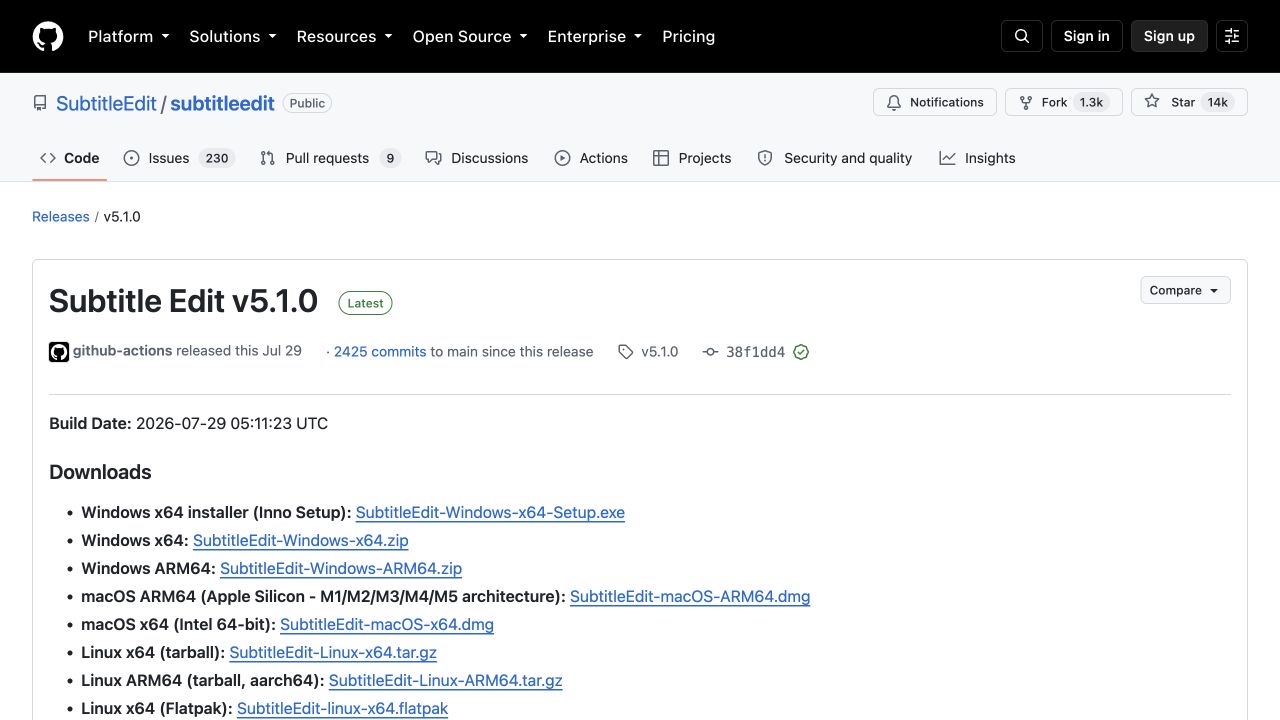Download SubtitleEdit-Windows-ARM64.zip
Viewport: 1280px width, 720px height.
341,568
